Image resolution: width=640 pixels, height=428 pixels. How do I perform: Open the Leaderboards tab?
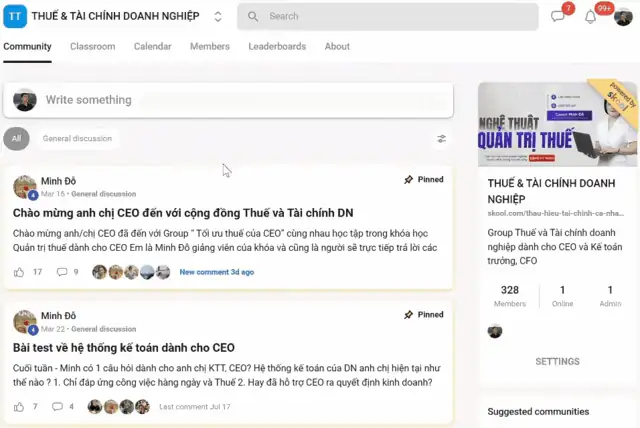click(x=277, y=47)
